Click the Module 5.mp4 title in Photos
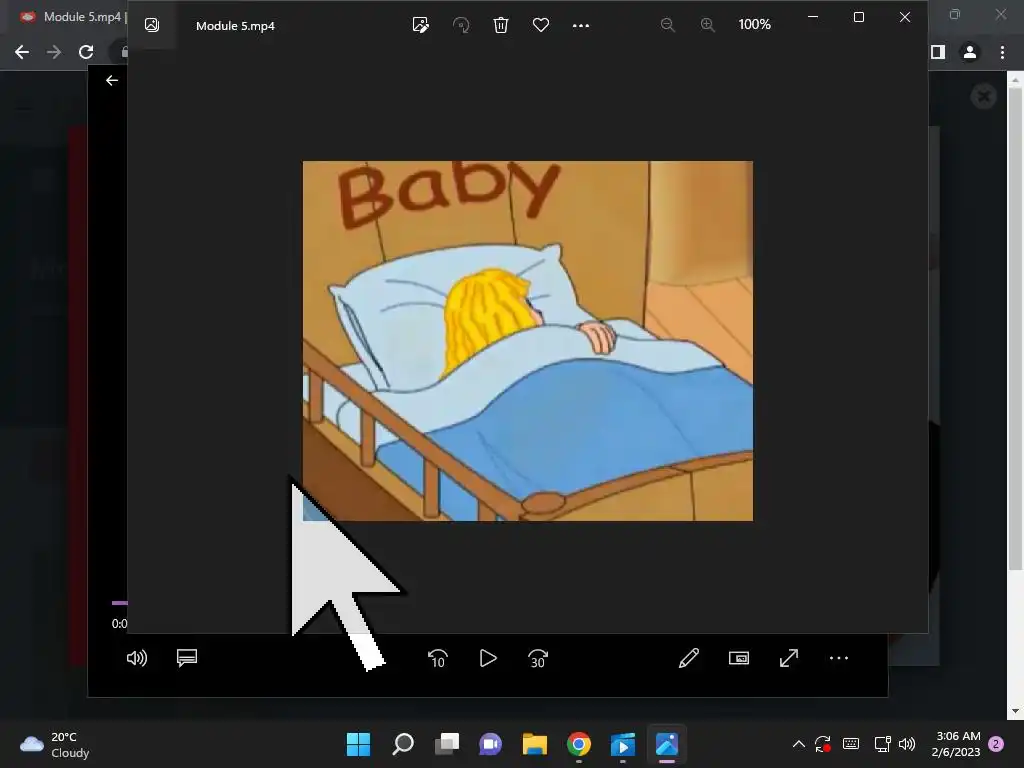1024x768 pixels. click(x=235, y=25)
